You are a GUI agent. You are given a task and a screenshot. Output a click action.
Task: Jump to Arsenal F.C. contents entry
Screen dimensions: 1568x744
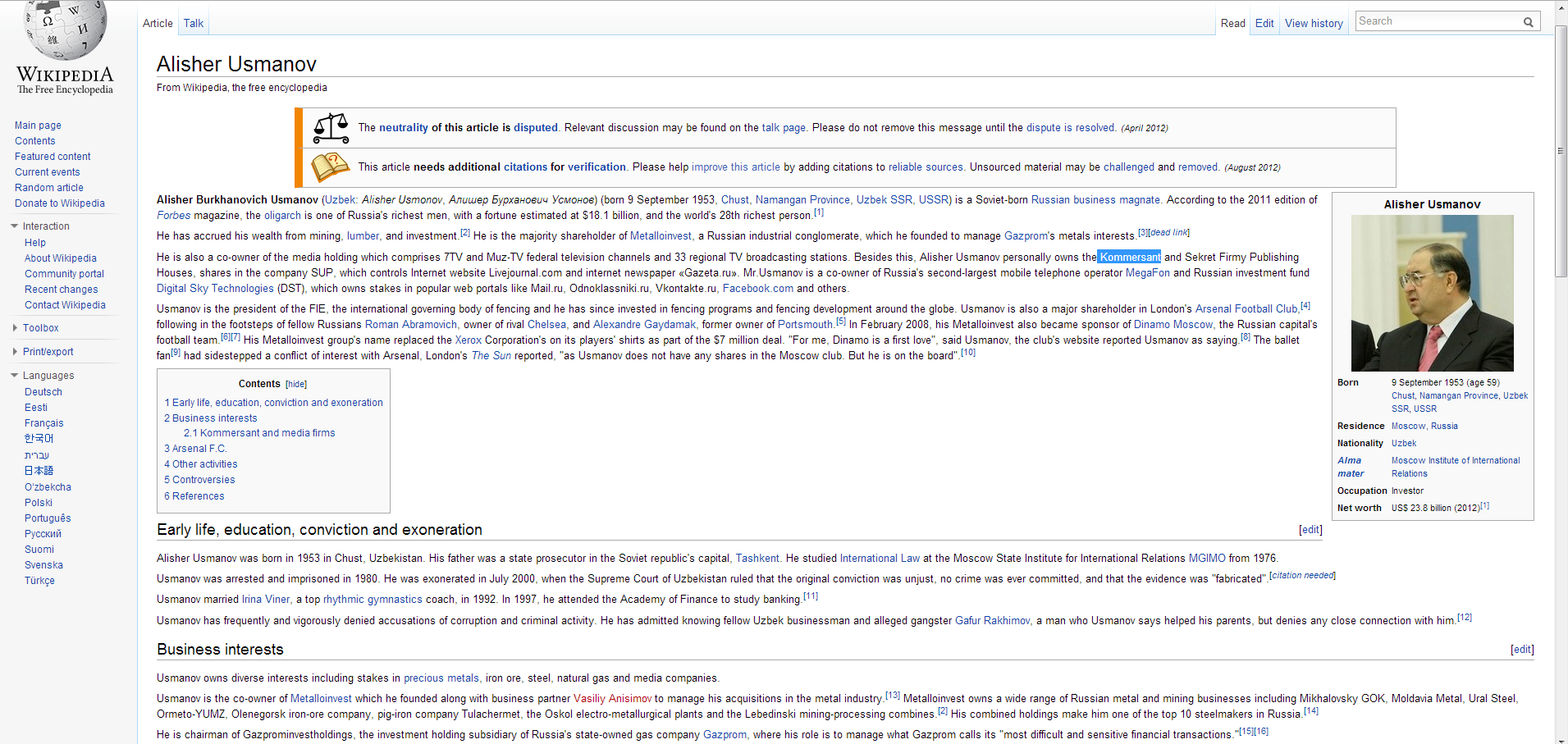click(195, 449)
